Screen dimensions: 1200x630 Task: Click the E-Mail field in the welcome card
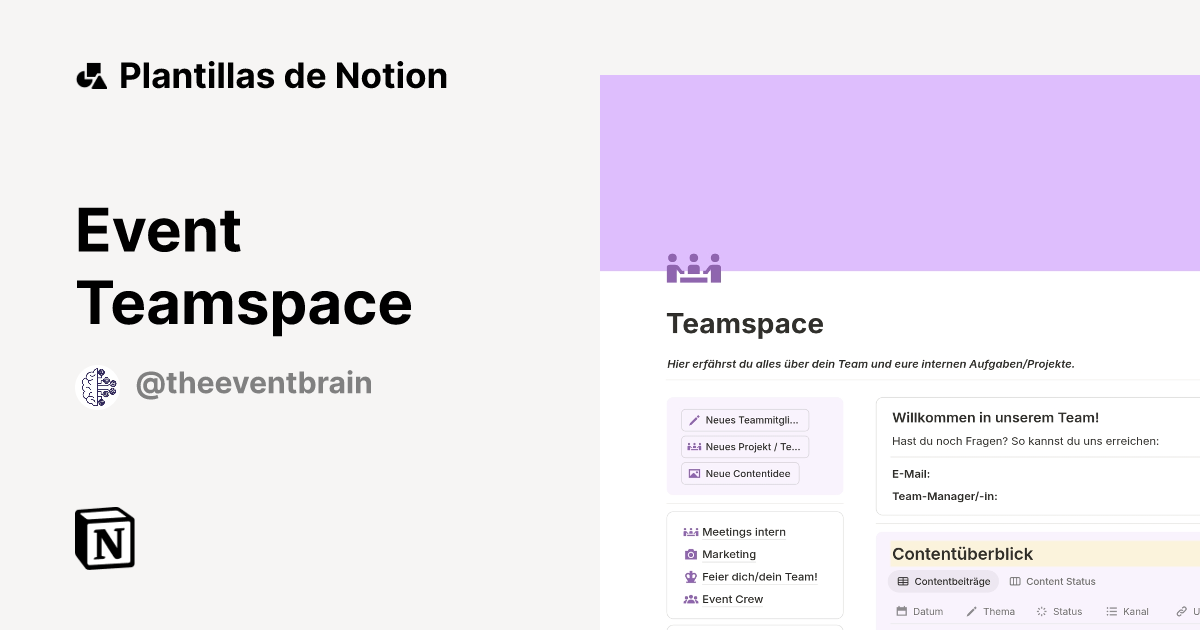(910, 474)
